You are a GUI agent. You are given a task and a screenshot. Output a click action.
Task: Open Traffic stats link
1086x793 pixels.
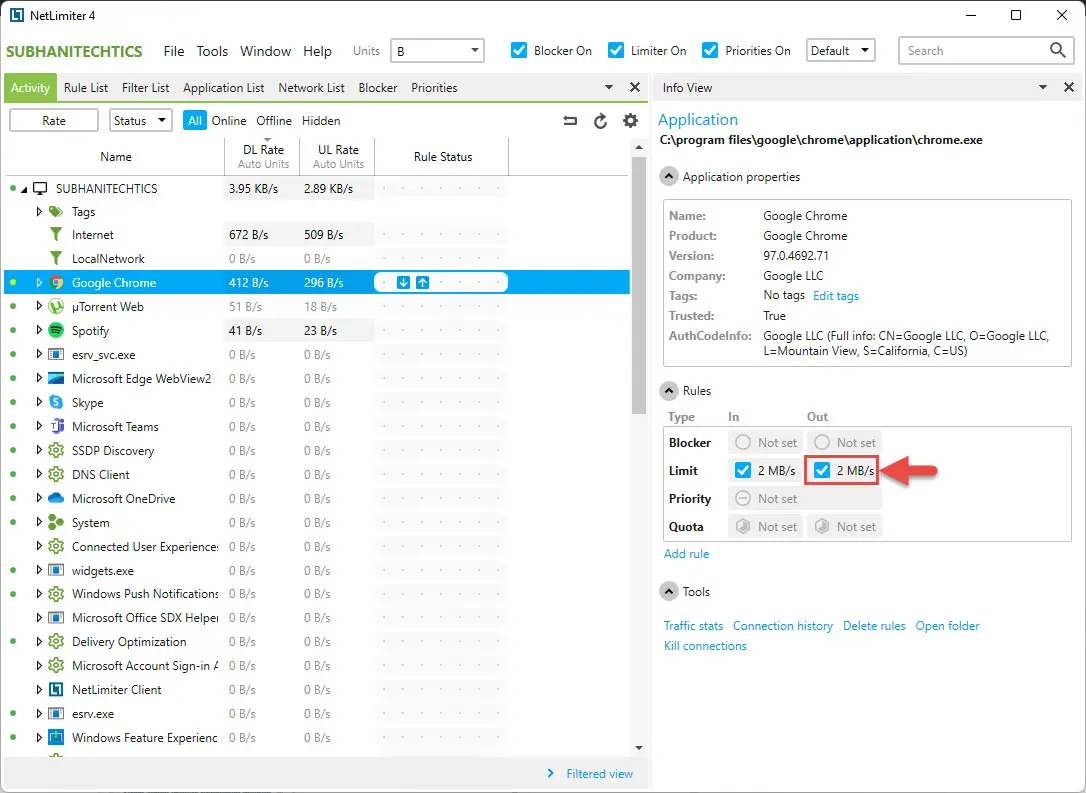tap(693, 625)
